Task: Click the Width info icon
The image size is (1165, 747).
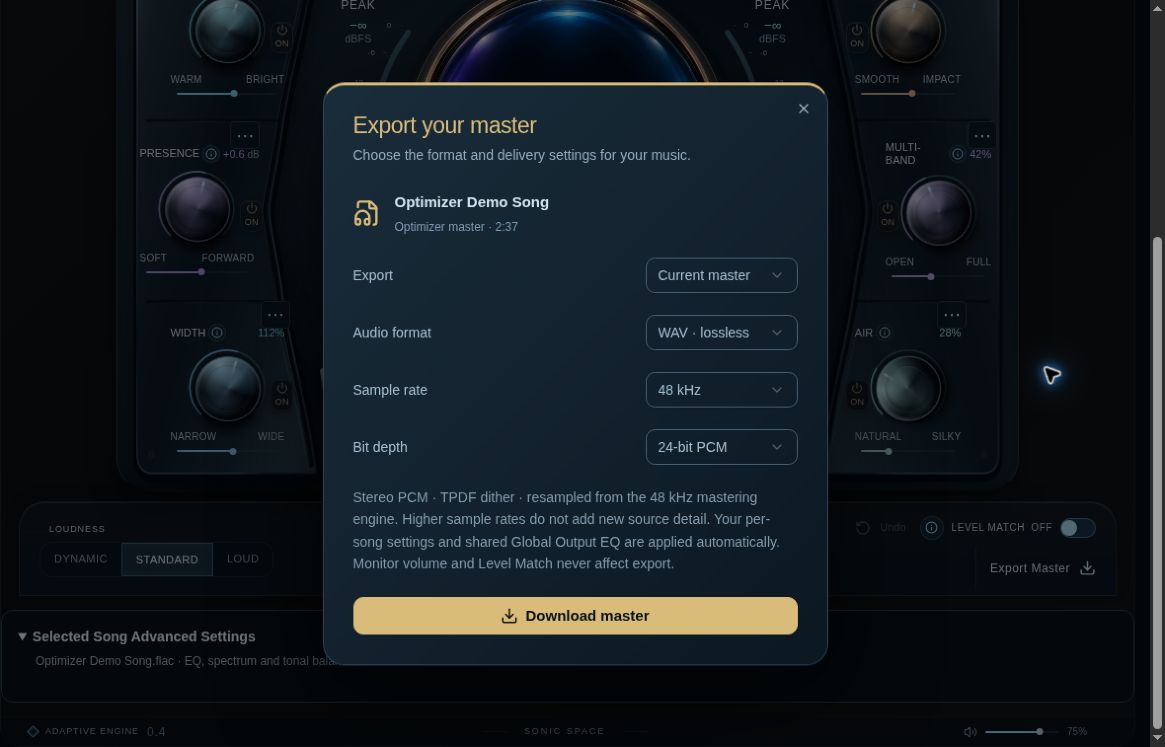Action: tap(217, 333)
